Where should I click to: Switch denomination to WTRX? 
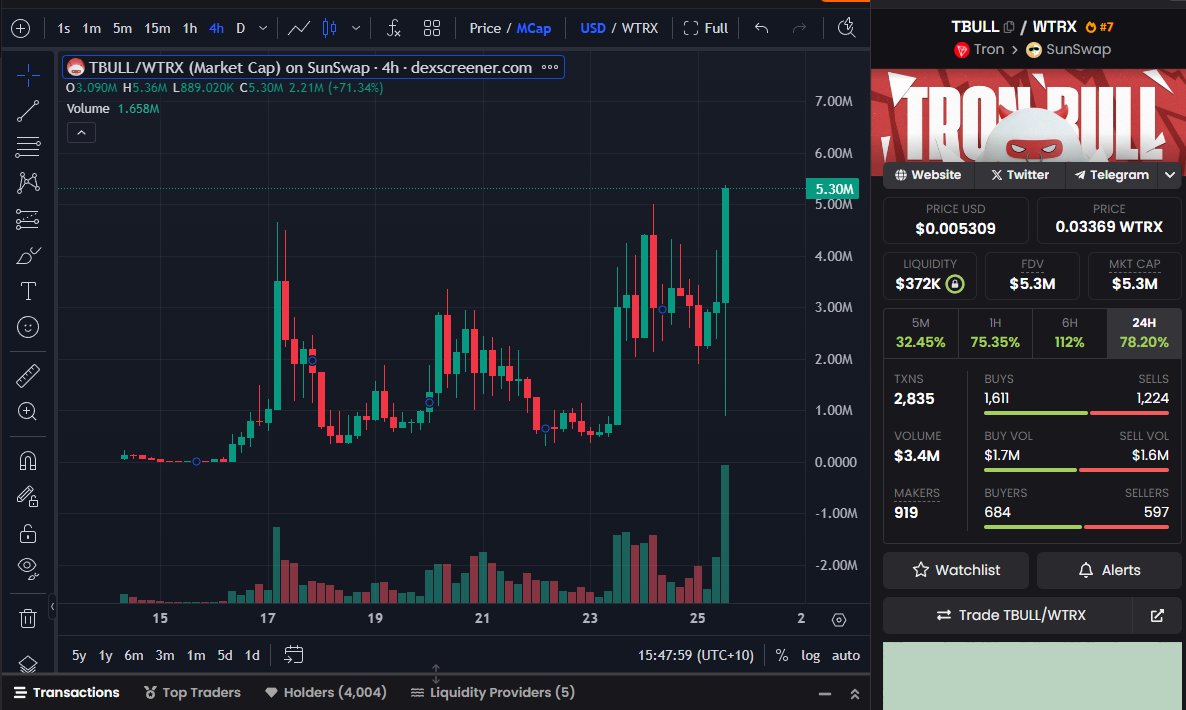click(640, 29)
